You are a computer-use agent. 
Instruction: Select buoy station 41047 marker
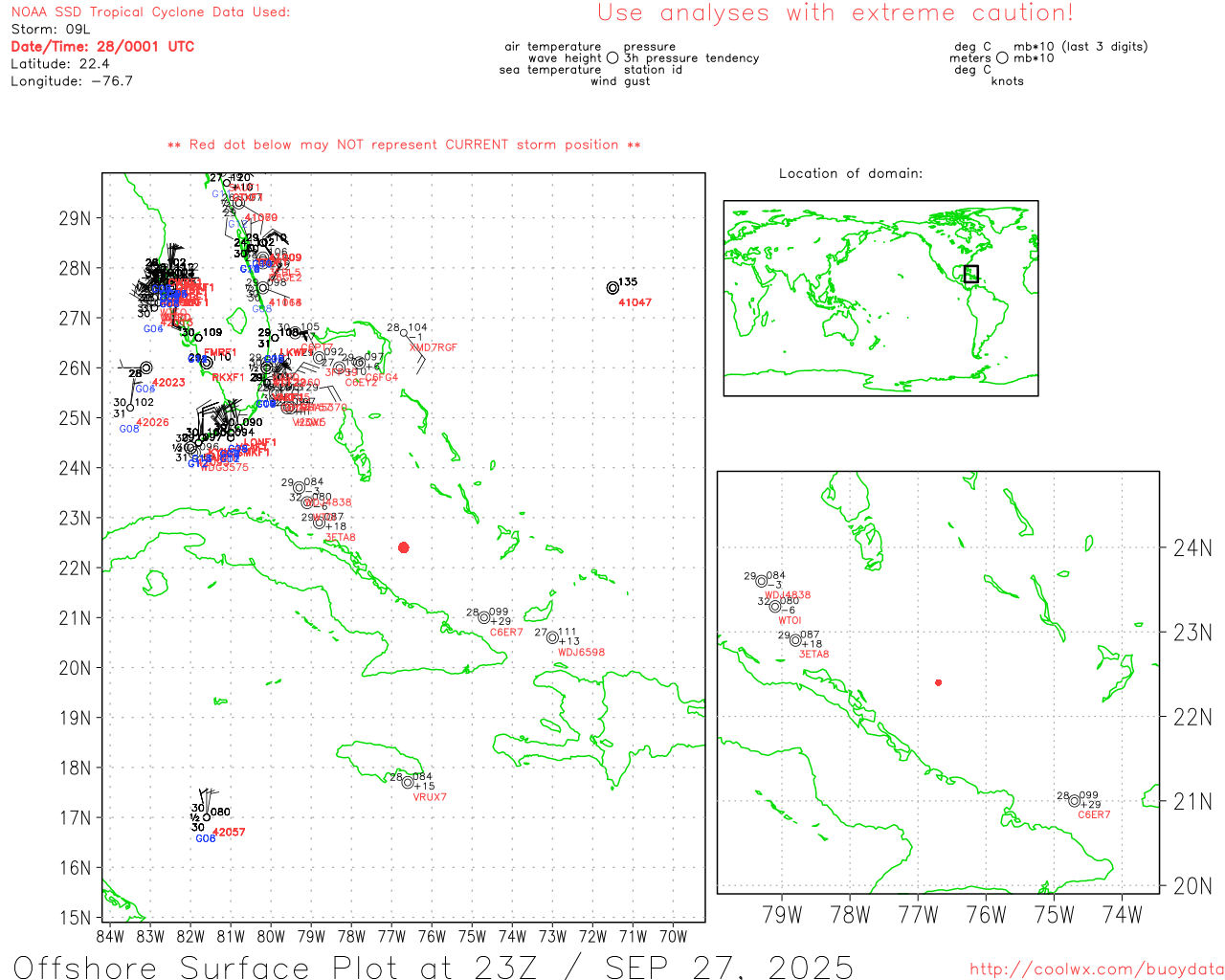coord(612,288)
